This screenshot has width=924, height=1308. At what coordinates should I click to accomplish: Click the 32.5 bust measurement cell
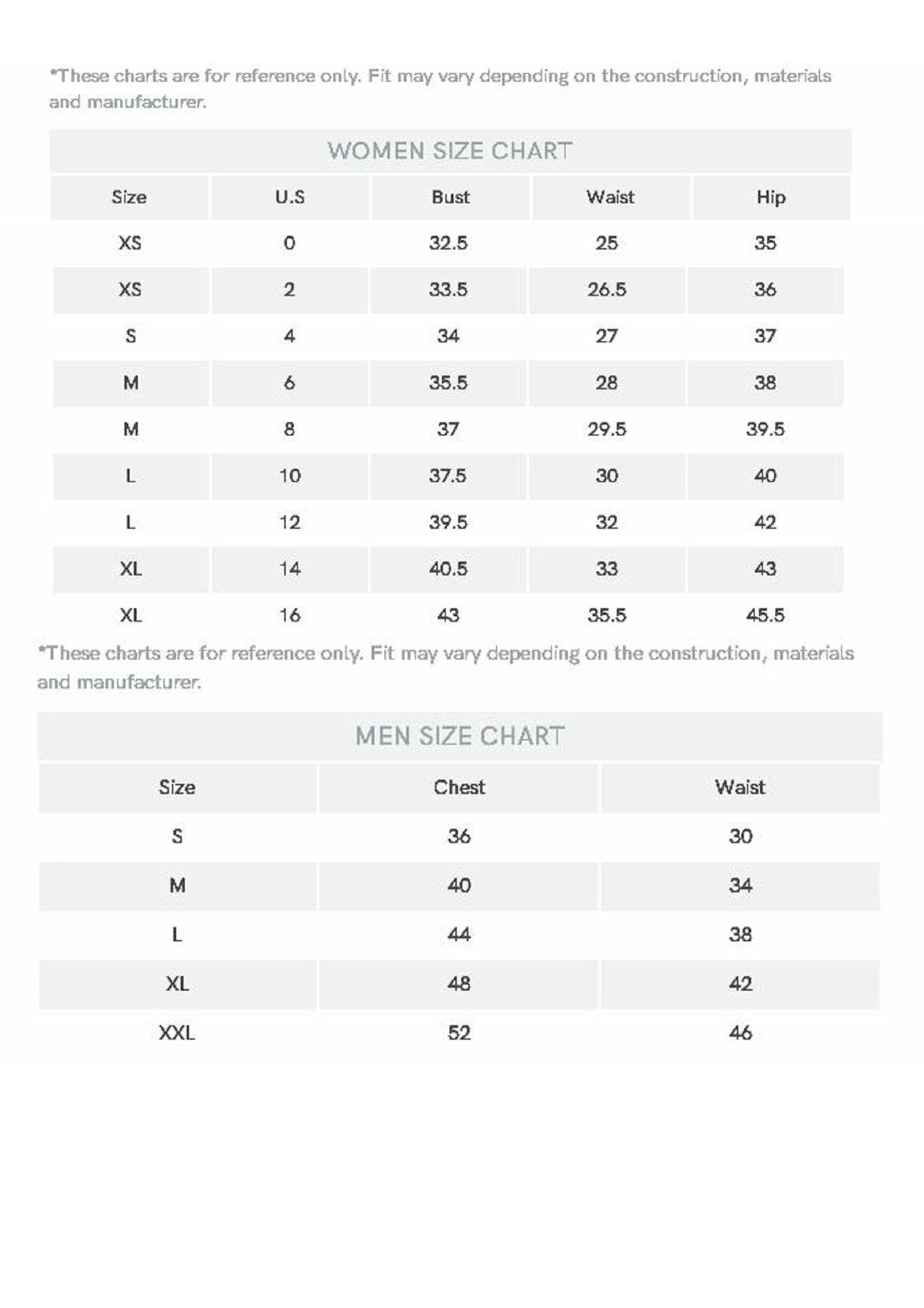click(x=448, y=243)
